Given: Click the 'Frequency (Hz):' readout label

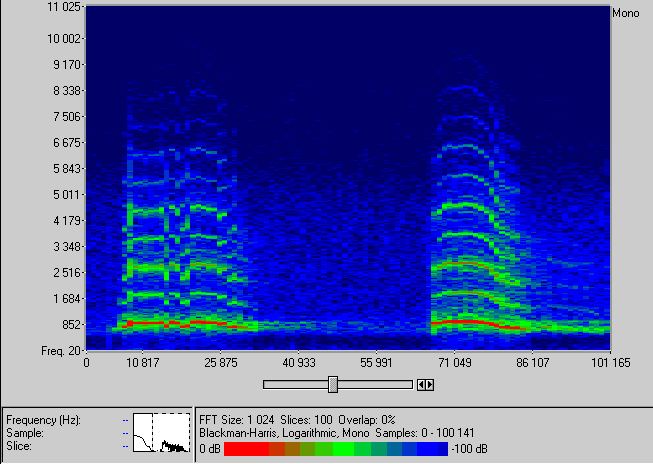Looking at the screenshot, I should [x=43, y=420].
